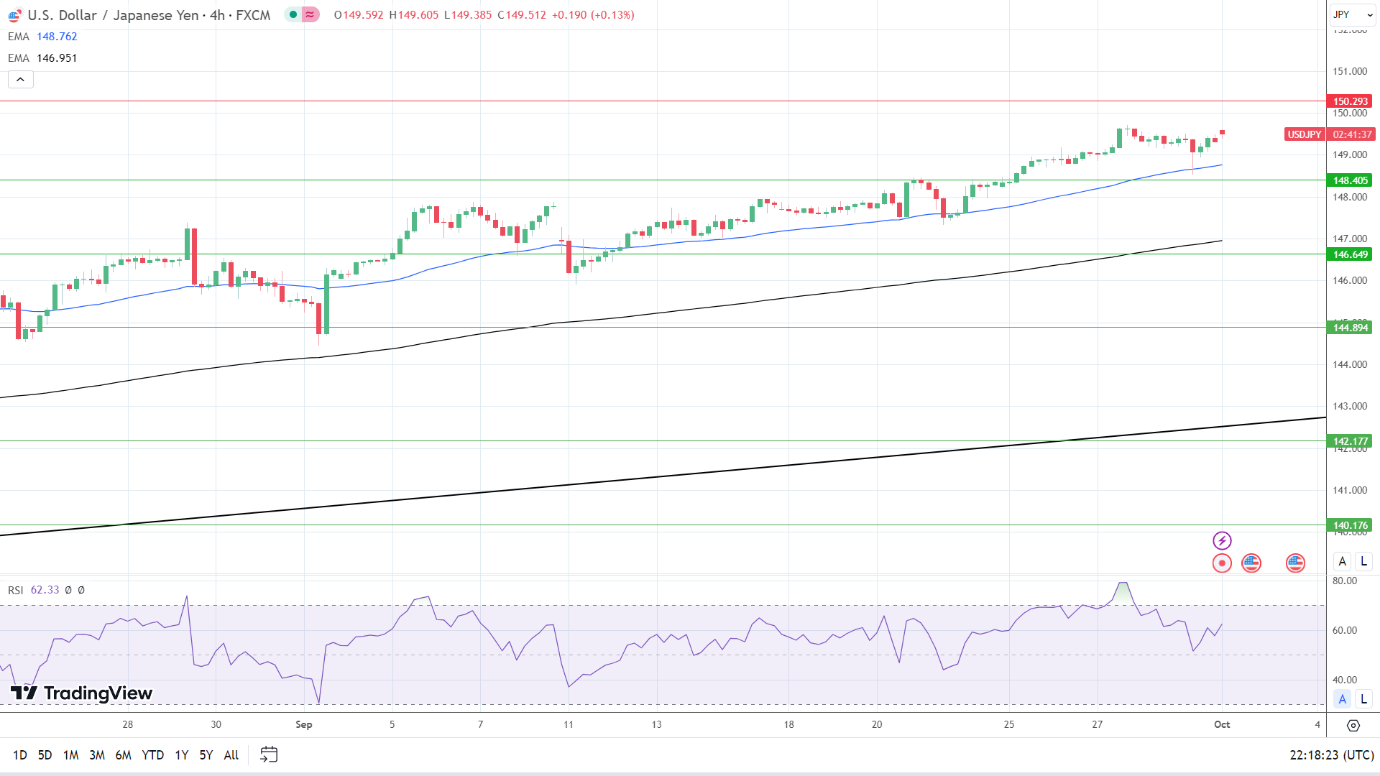Image resolution: width=1380 pixels, height=776 pixels.
Task: Click the rightmost US flag economic event
Action: (x=1296, y=563)
